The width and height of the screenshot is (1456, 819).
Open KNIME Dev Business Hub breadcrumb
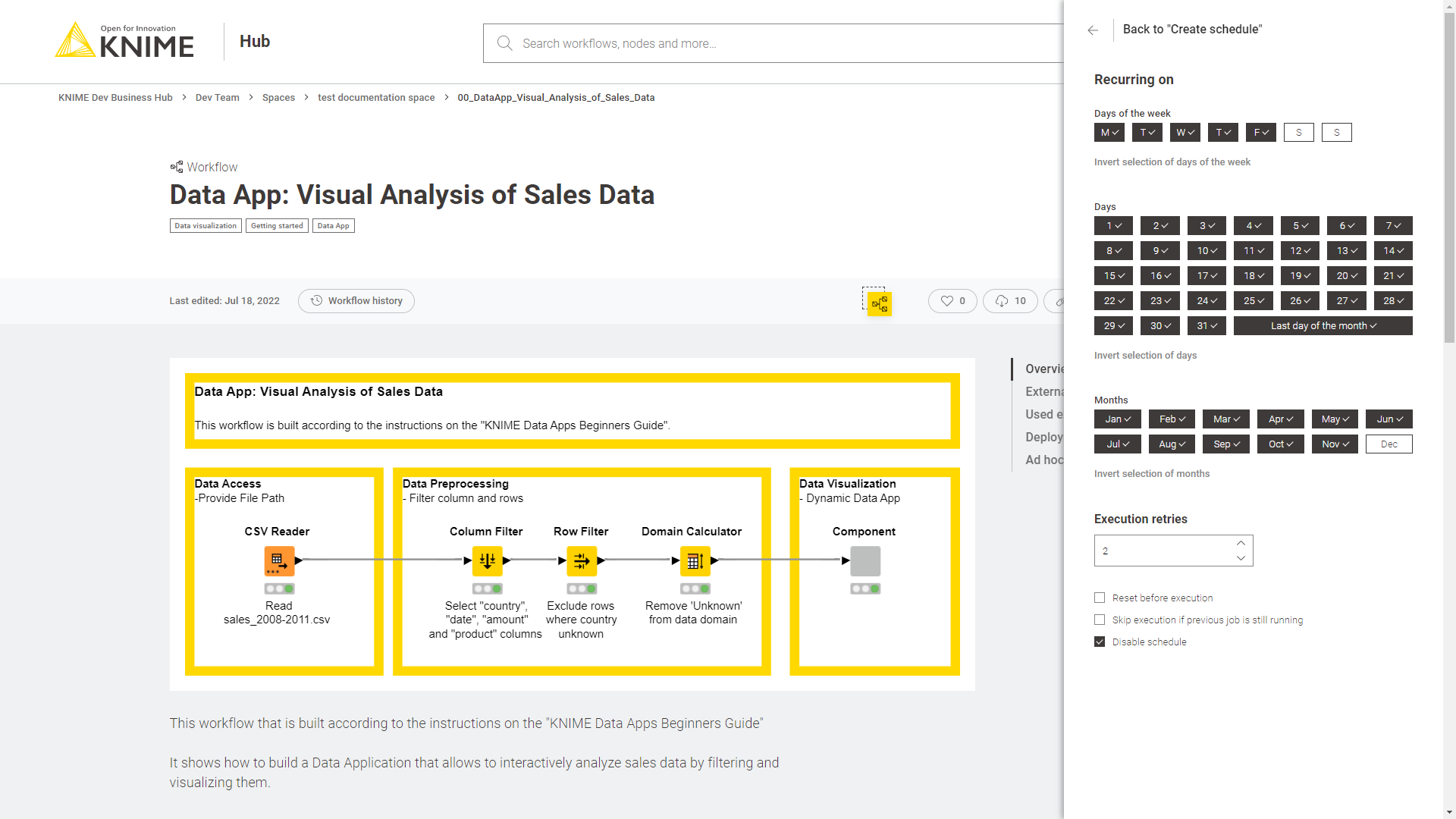click(115, 98)
